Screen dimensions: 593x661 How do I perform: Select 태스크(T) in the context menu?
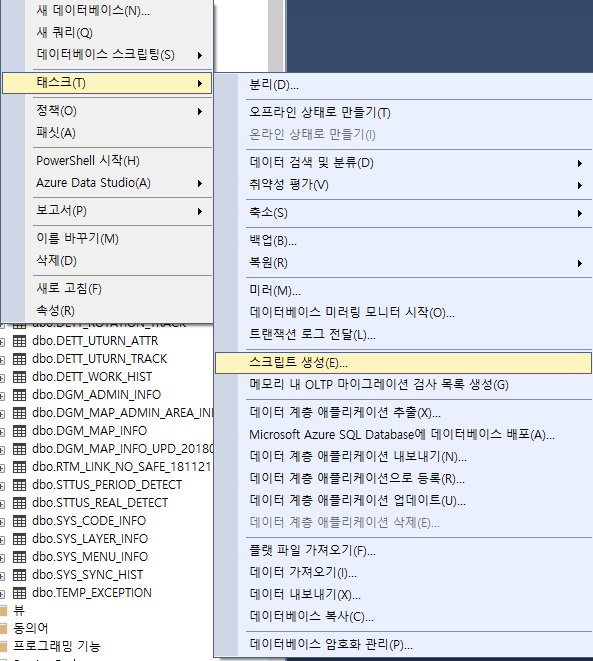(x=107, y=83)
